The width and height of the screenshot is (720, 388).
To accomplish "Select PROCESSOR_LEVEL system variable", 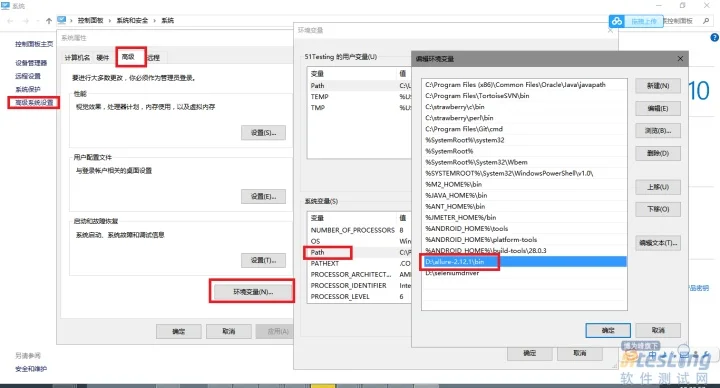I will [360, 296].
